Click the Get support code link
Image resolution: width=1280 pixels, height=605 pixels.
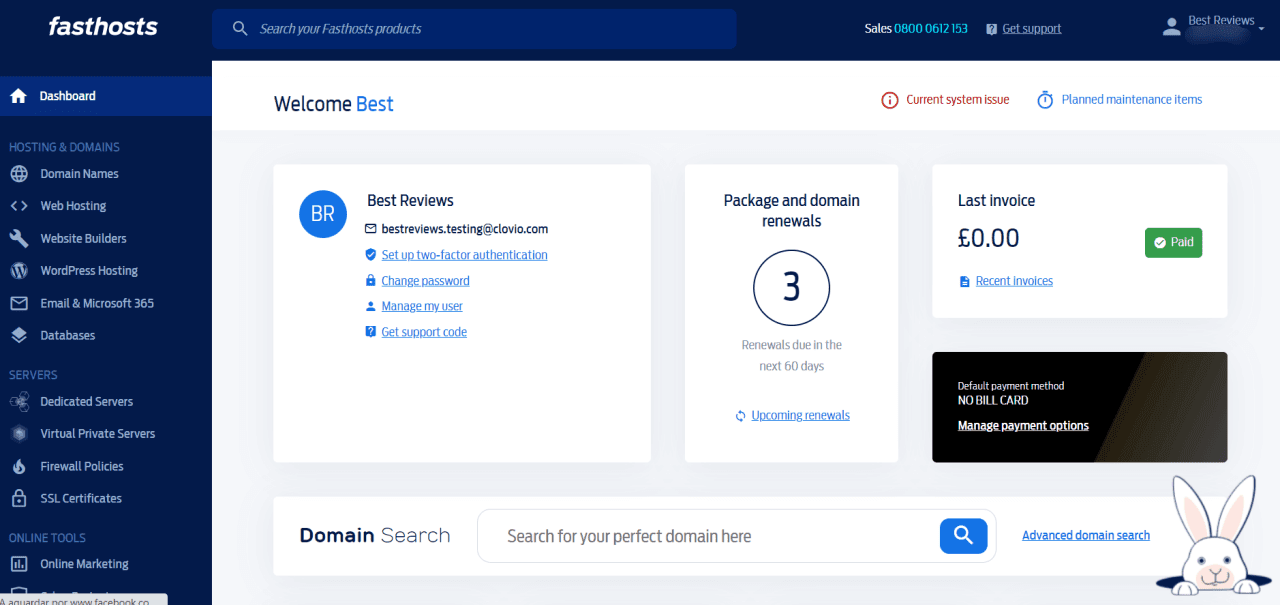click(x=424, y=332)
